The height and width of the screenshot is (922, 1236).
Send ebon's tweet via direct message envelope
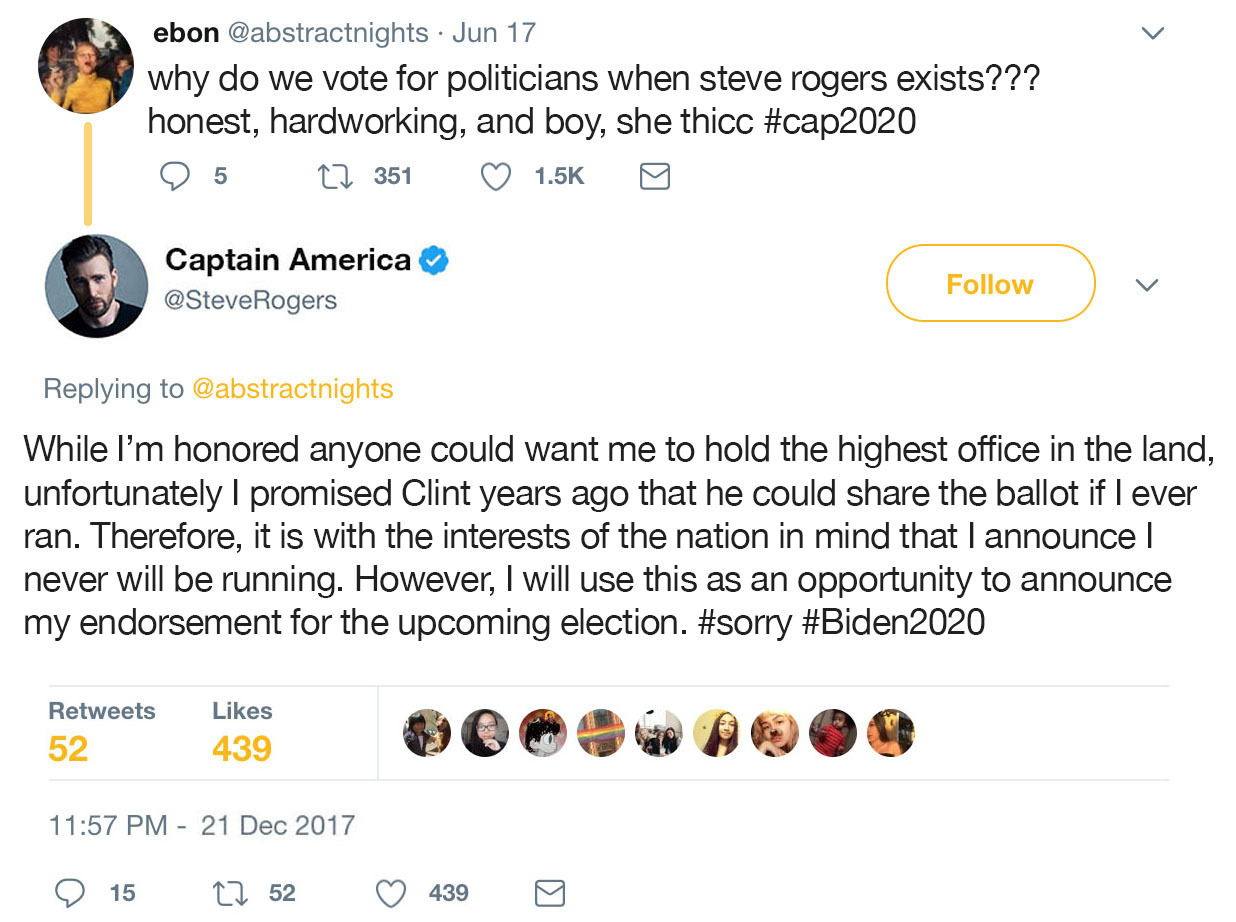[x=654, y=177]
